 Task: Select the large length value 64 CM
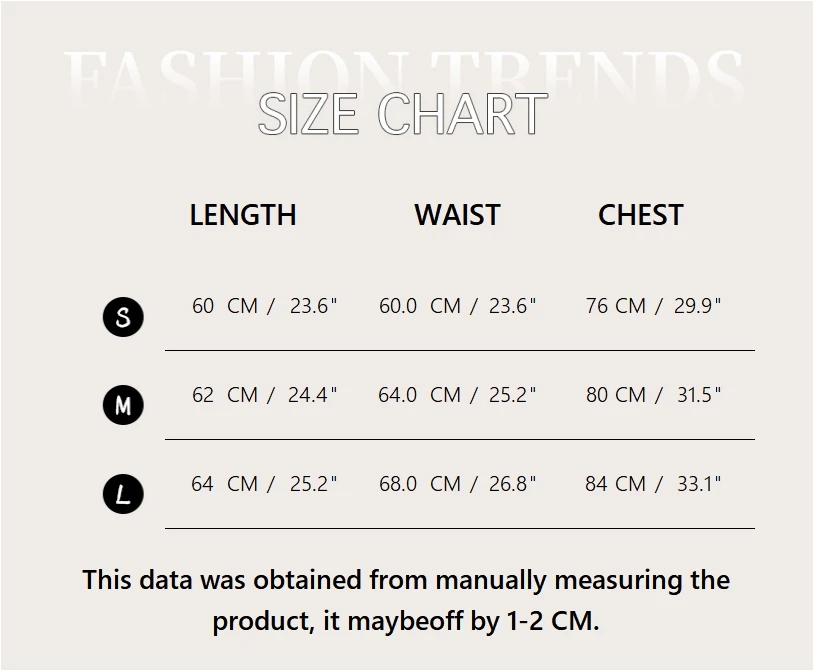225,484
